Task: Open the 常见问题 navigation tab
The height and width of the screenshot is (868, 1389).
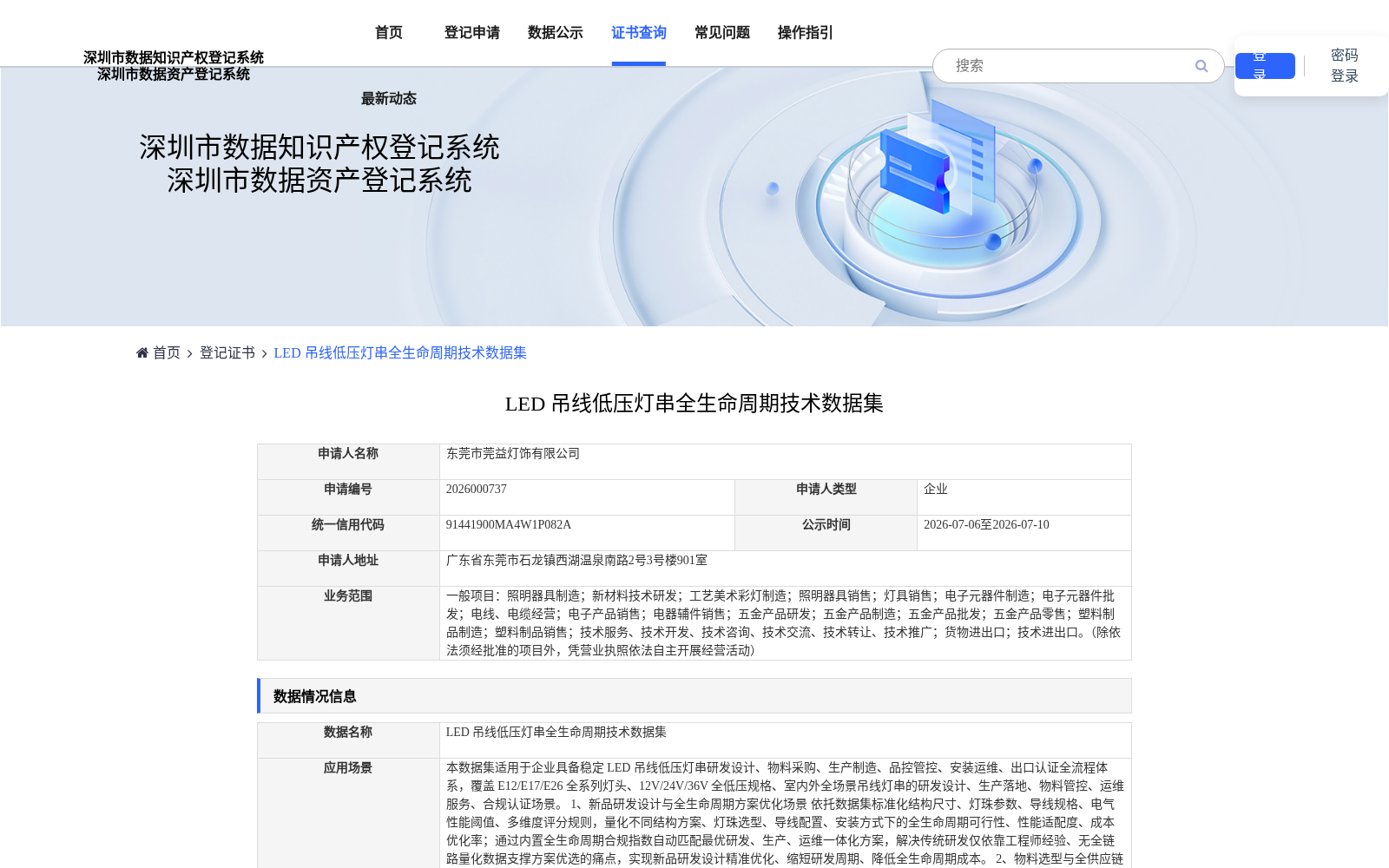Action: pos(722,32)
